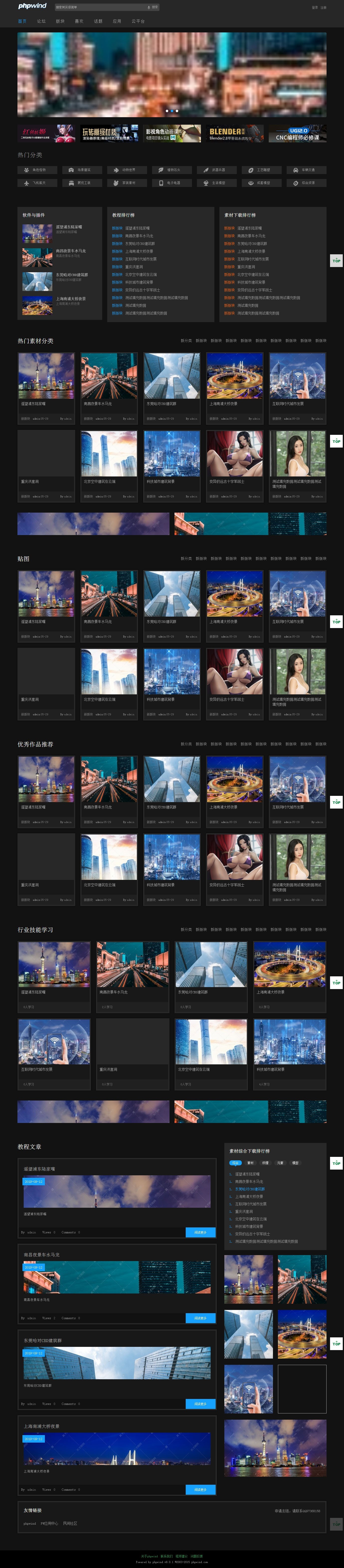Open the UG12.0 CNC编程师必修课 banner
The width and height of the screenshot is (344, 1568).
point(298,134)
